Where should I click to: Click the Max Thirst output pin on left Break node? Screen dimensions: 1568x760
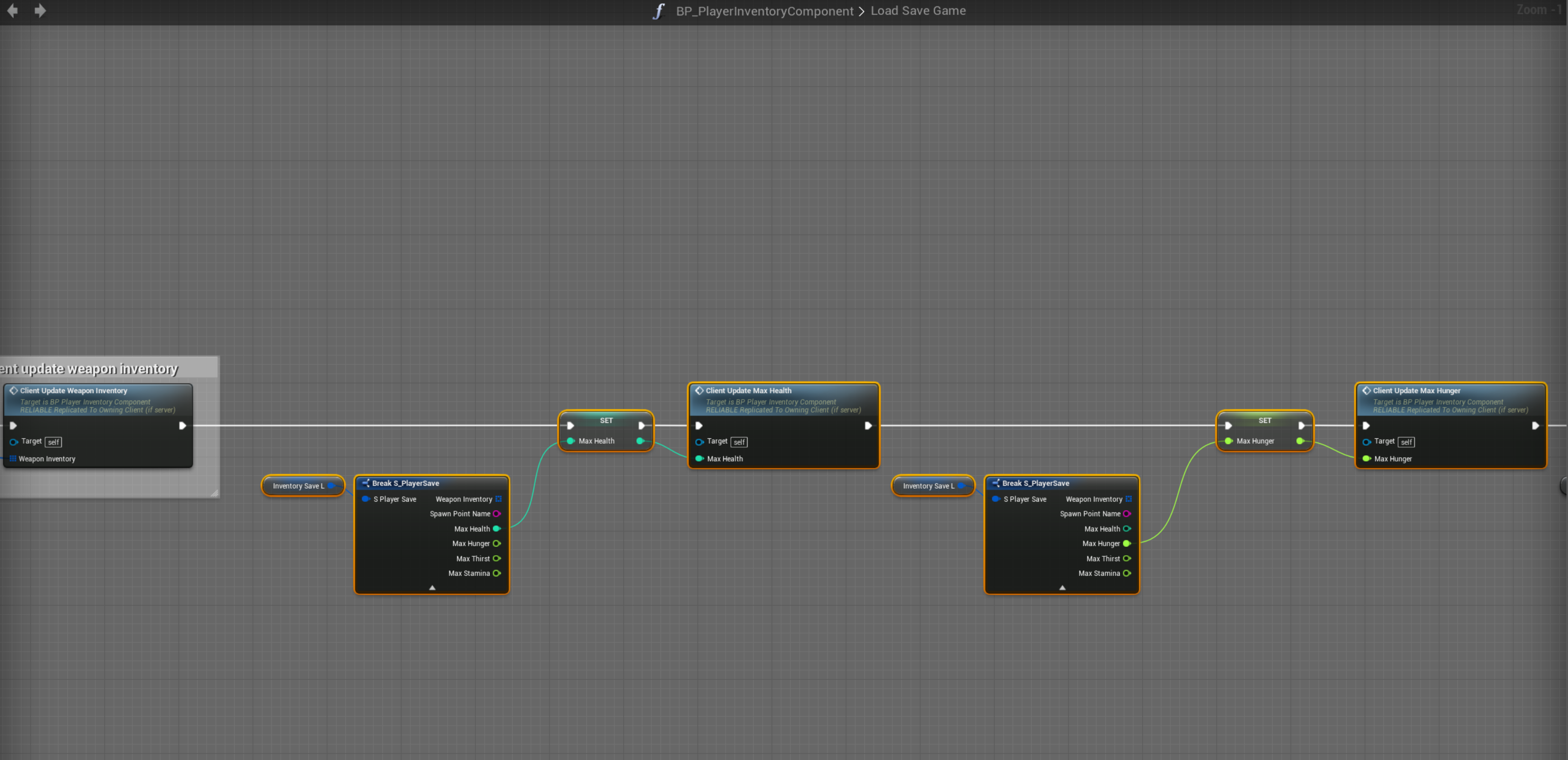(x=497, y=558)
